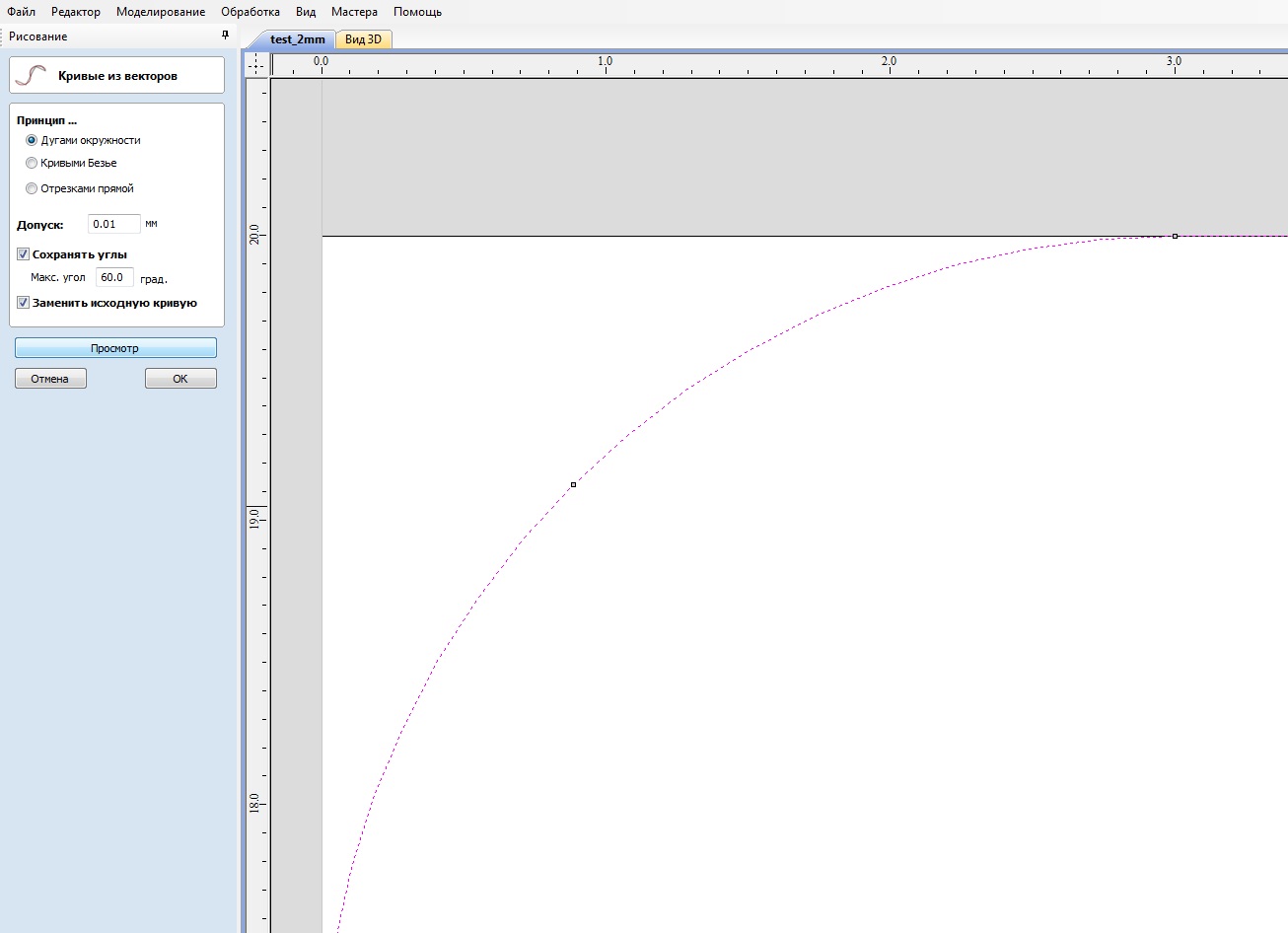This screenshot has width=1288, height=933.
Task: Click the 1.0 mark on the horizontal ruler
Action: 605,61
